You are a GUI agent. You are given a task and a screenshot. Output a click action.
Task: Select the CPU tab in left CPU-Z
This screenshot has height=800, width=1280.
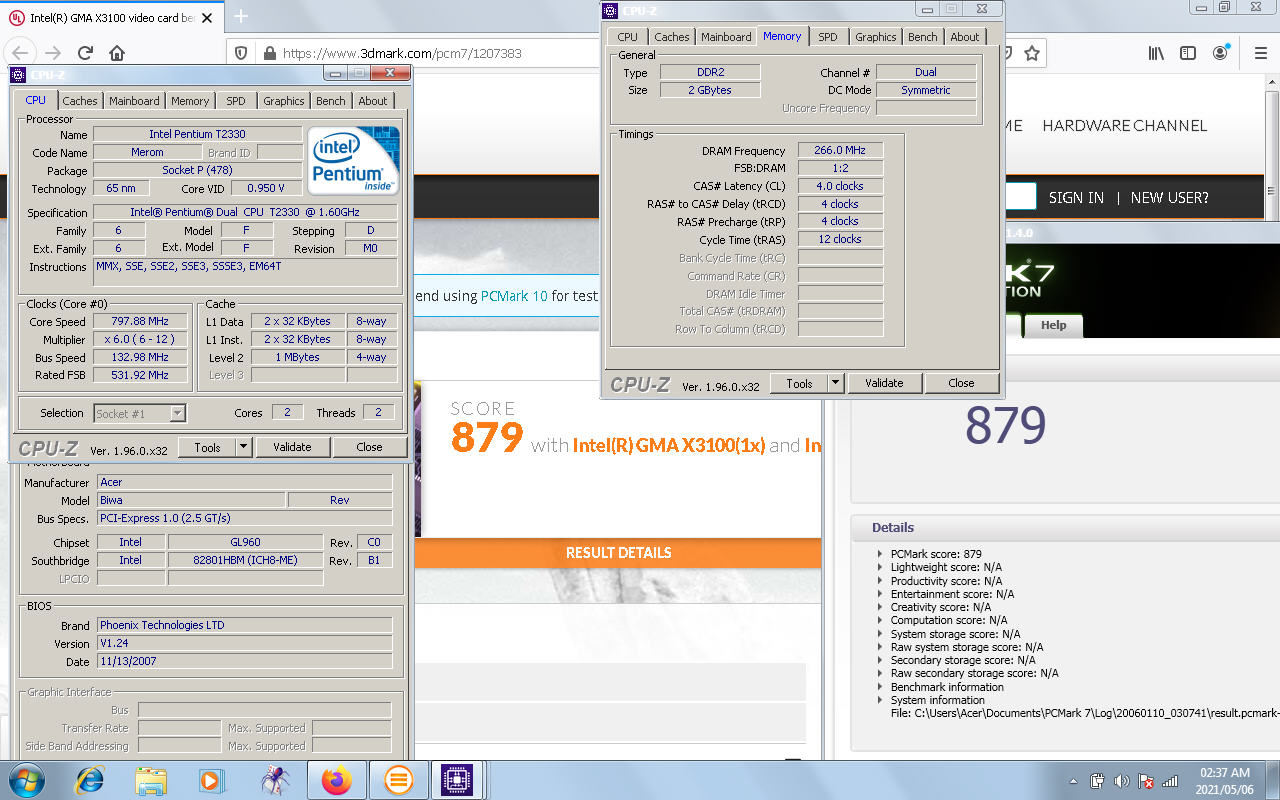pyautogui.click(x=36, y=100)
